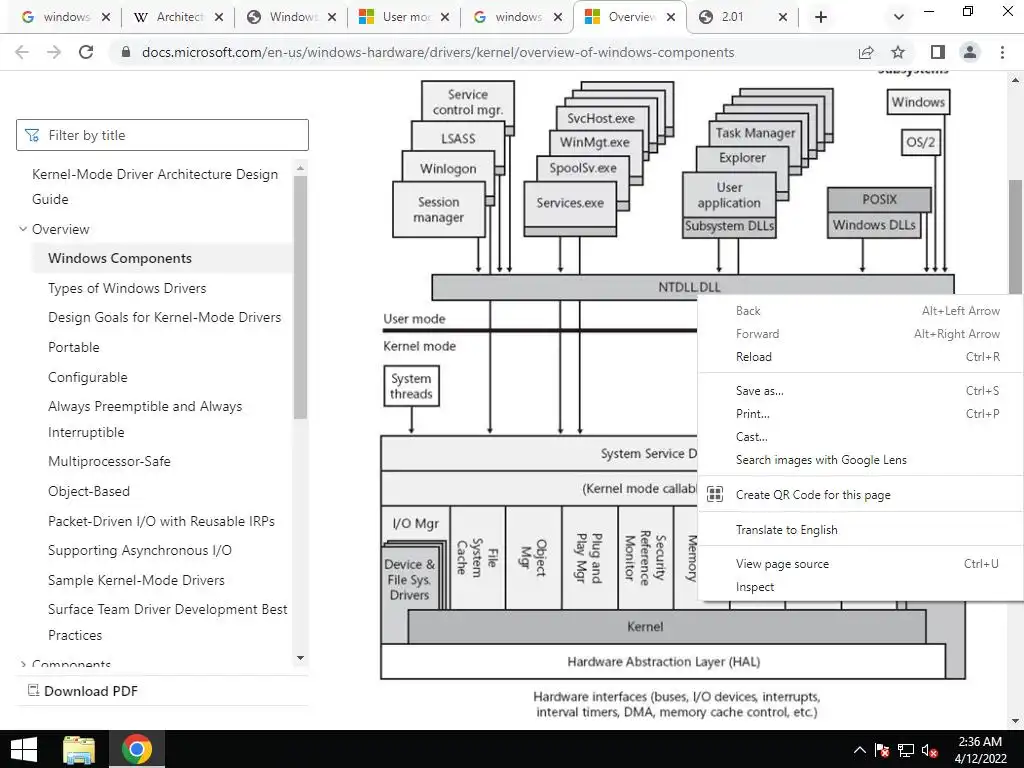Open Sample Kernel-Mode Drivers

[x=136, y=580]
